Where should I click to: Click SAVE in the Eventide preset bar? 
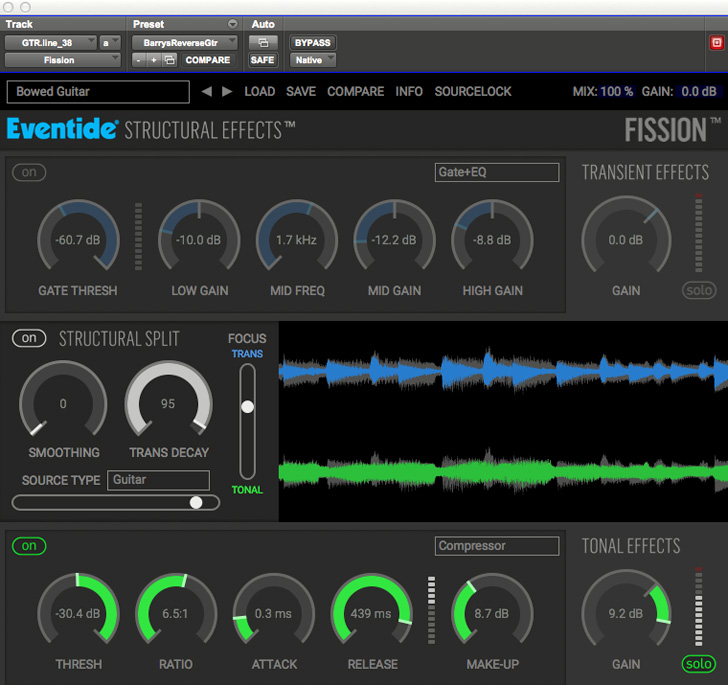[301, 91]
